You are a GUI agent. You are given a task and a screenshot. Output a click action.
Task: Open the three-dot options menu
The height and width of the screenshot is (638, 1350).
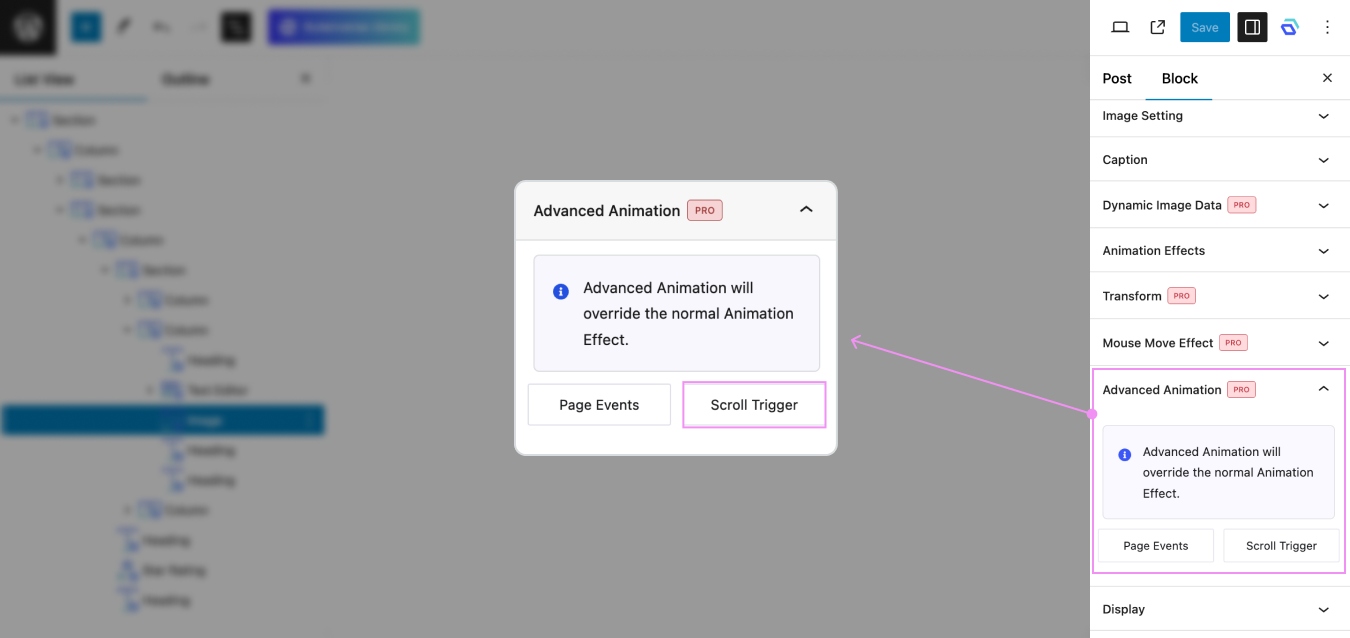click(x=1327, y=27)
